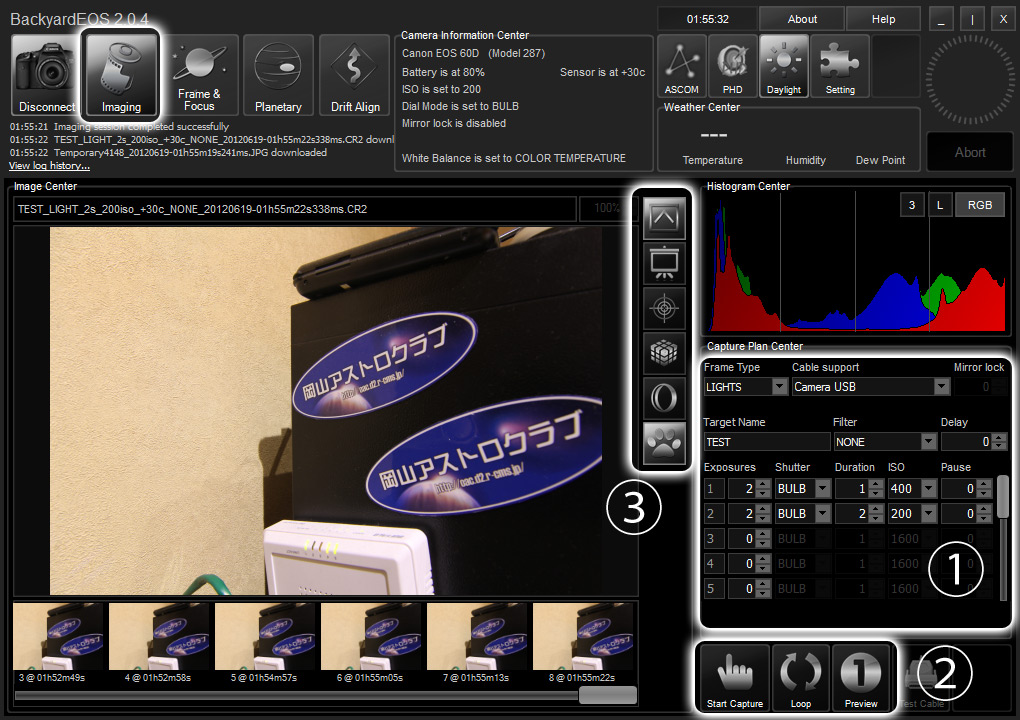This screenshot has width=1020, height=720.
Task: Toggle the Daylight display mode
Action: (x=784, y=66)
